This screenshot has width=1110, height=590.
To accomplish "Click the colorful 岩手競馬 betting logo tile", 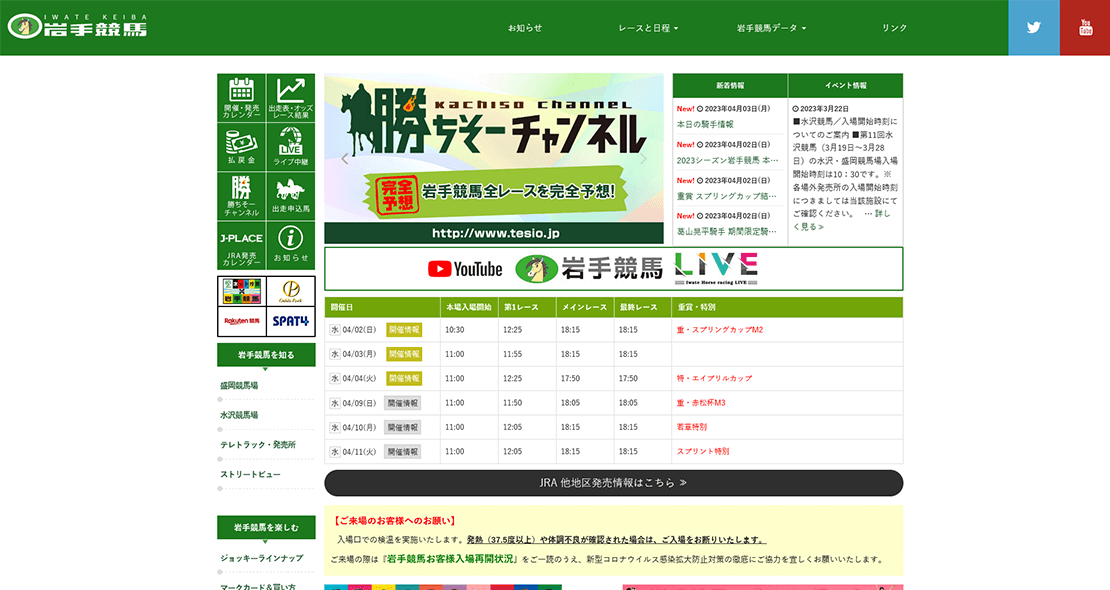I will pos(242,291).
